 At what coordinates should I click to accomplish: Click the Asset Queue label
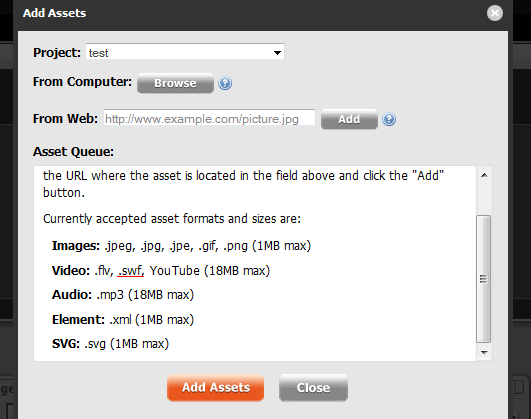[73, 151]
